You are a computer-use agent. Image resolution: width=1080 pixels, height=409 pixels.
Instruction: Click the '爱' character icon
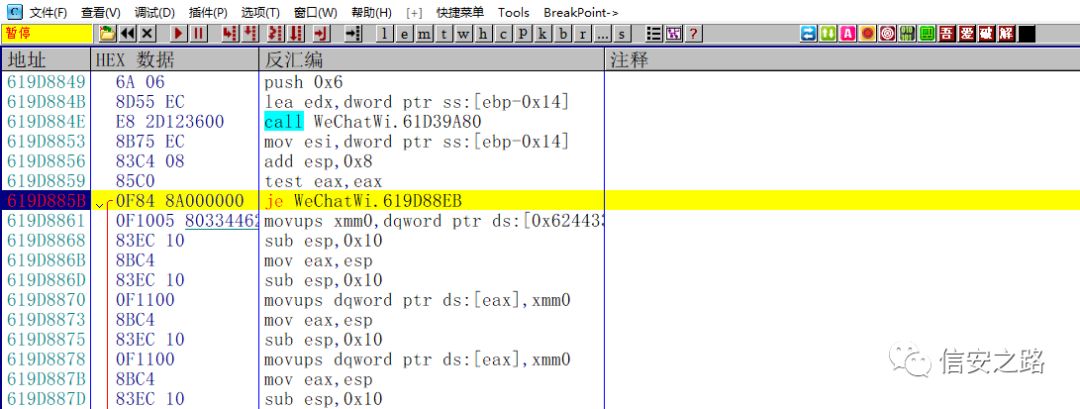[967, 33]
